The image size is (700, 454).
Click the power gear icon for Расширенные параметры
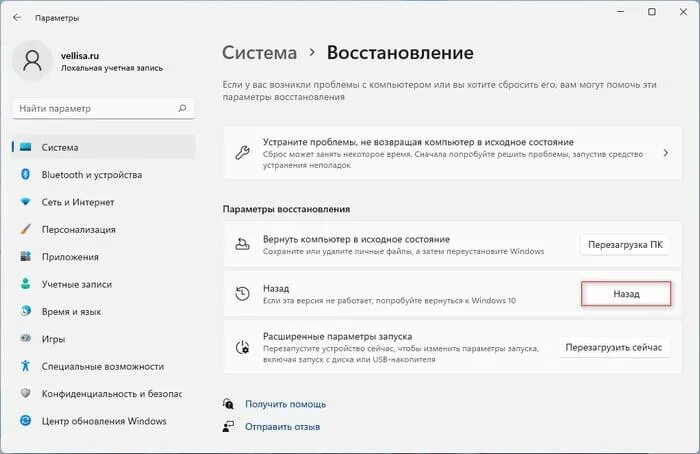coord(242,347)
